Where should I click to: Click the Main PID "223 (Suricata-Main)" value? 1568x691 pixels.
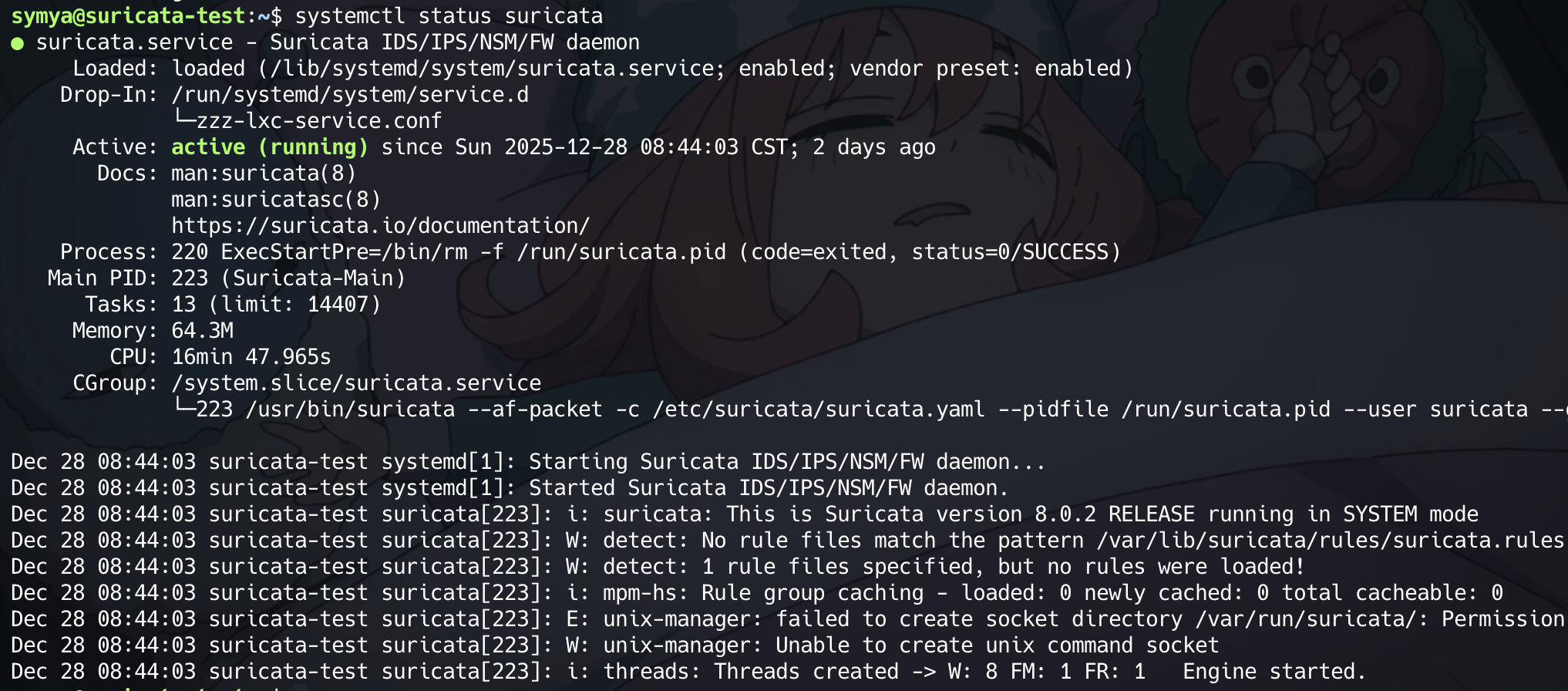click(x=288, y=278)
